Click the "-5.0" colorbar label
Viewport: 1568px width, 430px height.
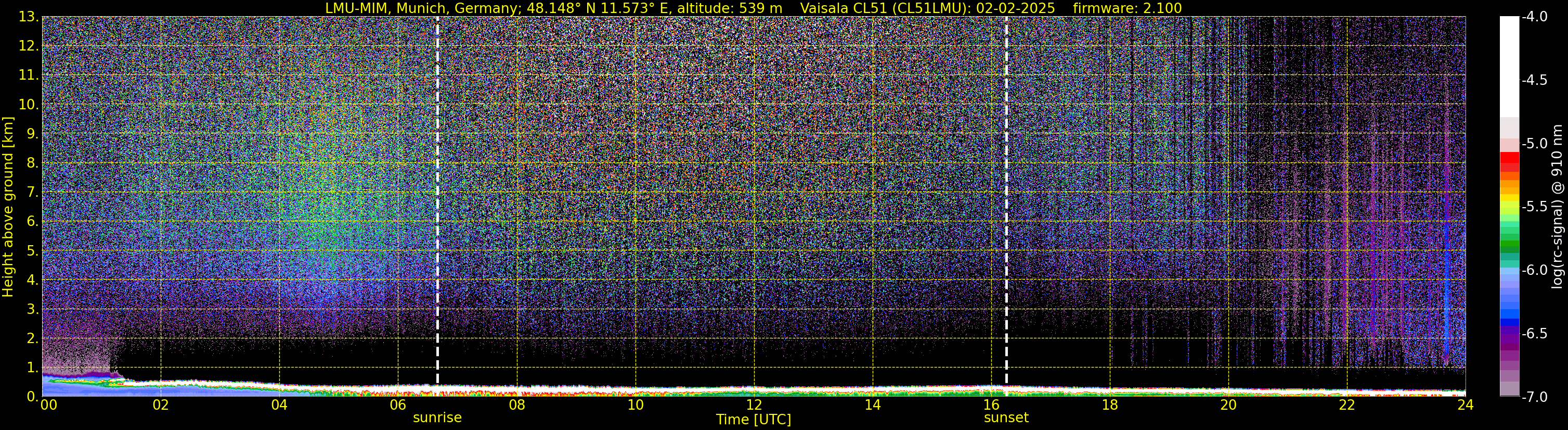1535,144
